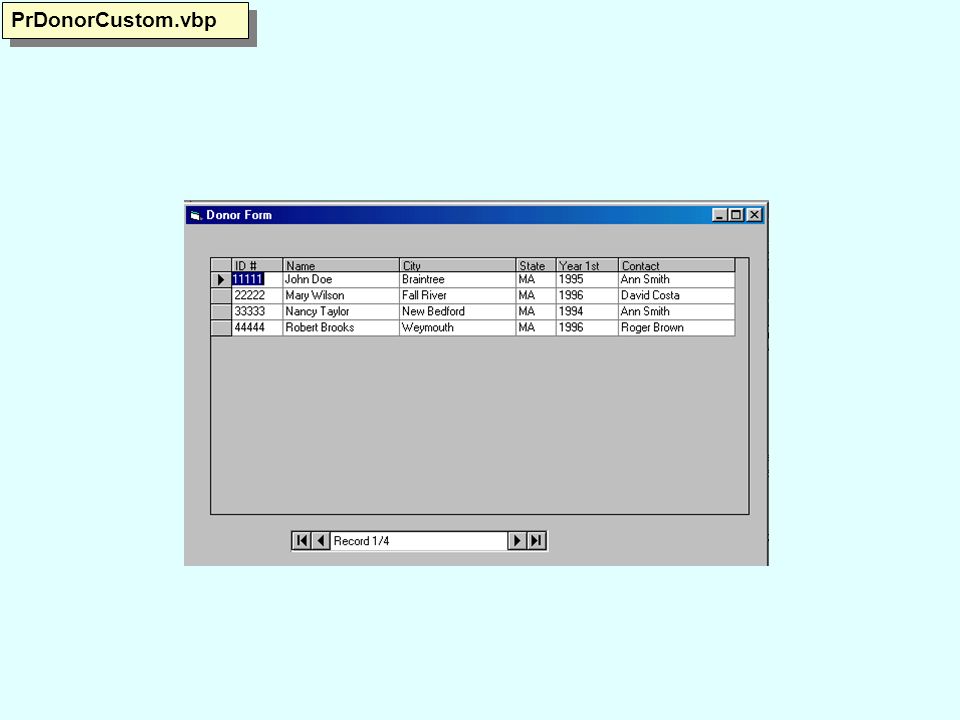Select the city cell Fall River
This screenshot has width=960, height=720.
pos(457,295)
